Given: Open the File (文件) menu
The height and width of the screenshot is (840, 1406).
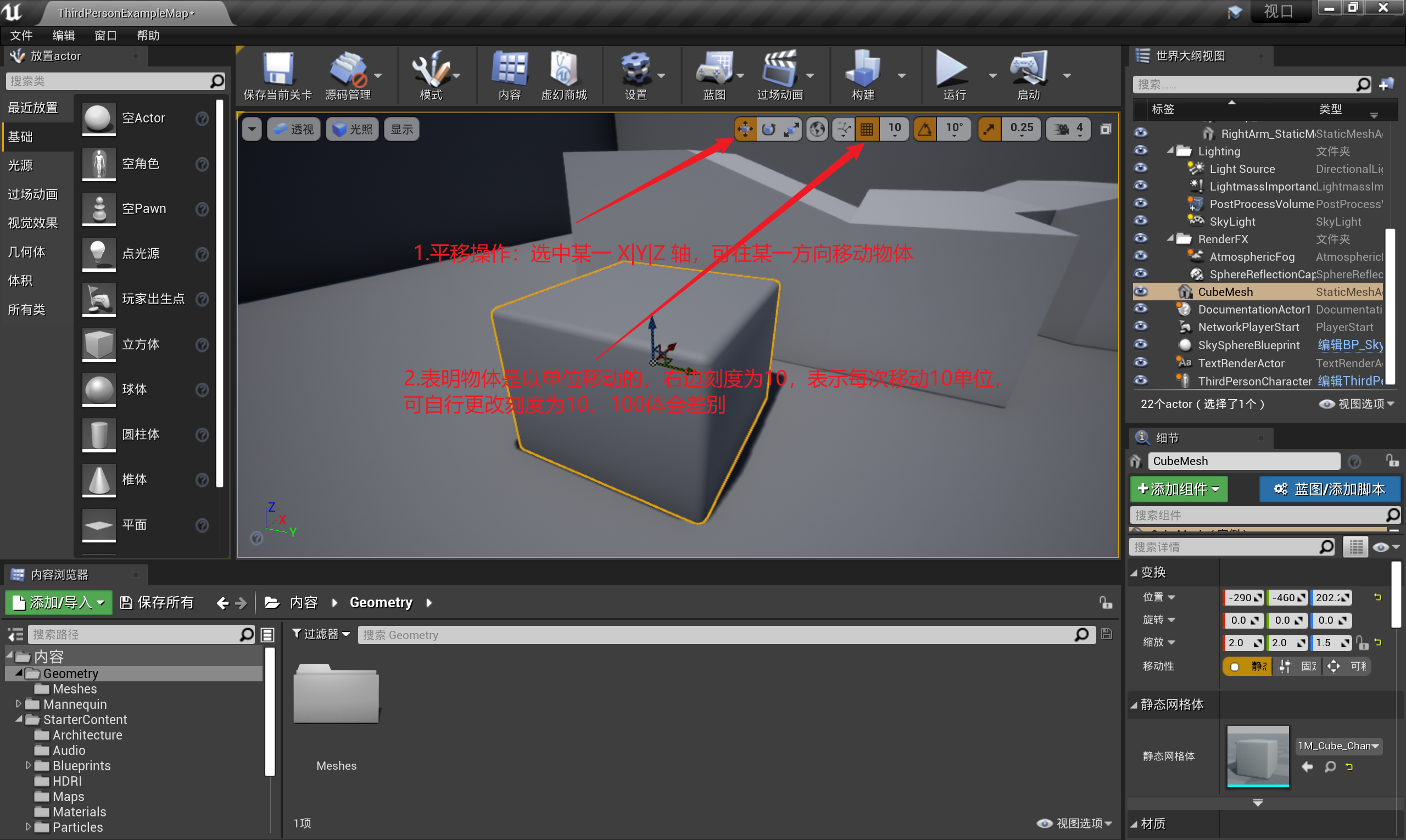Looking at the screenshot, I should coord(21,36).
